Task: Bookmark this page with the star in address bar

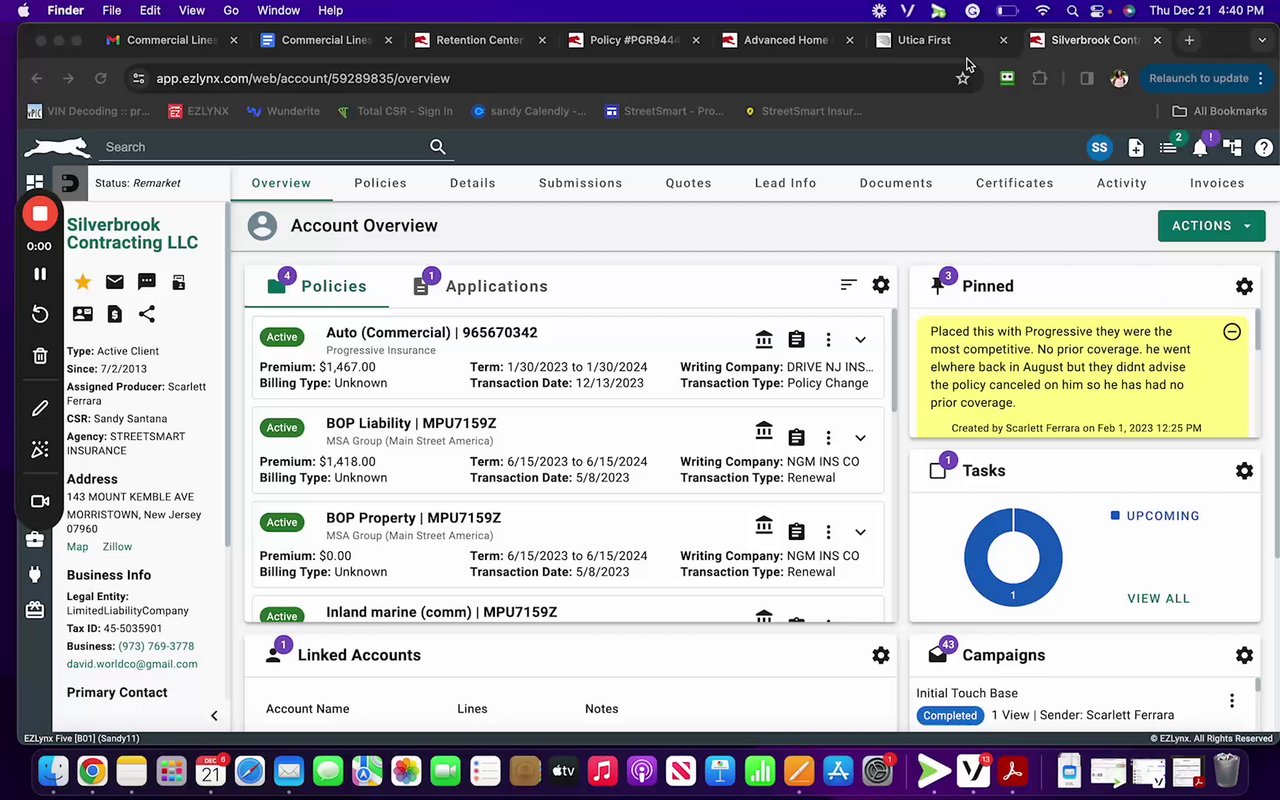Action: [963, 78]
